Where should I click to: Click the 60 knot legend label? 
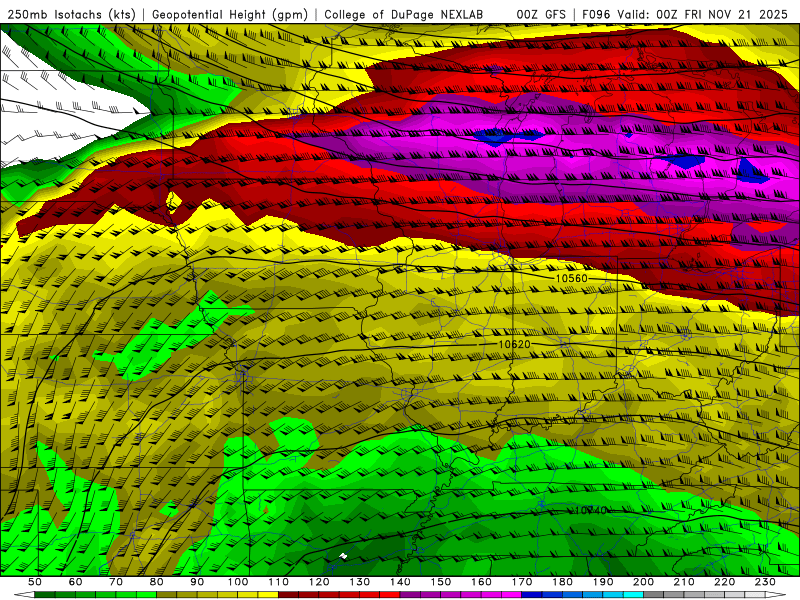point(76,582)
